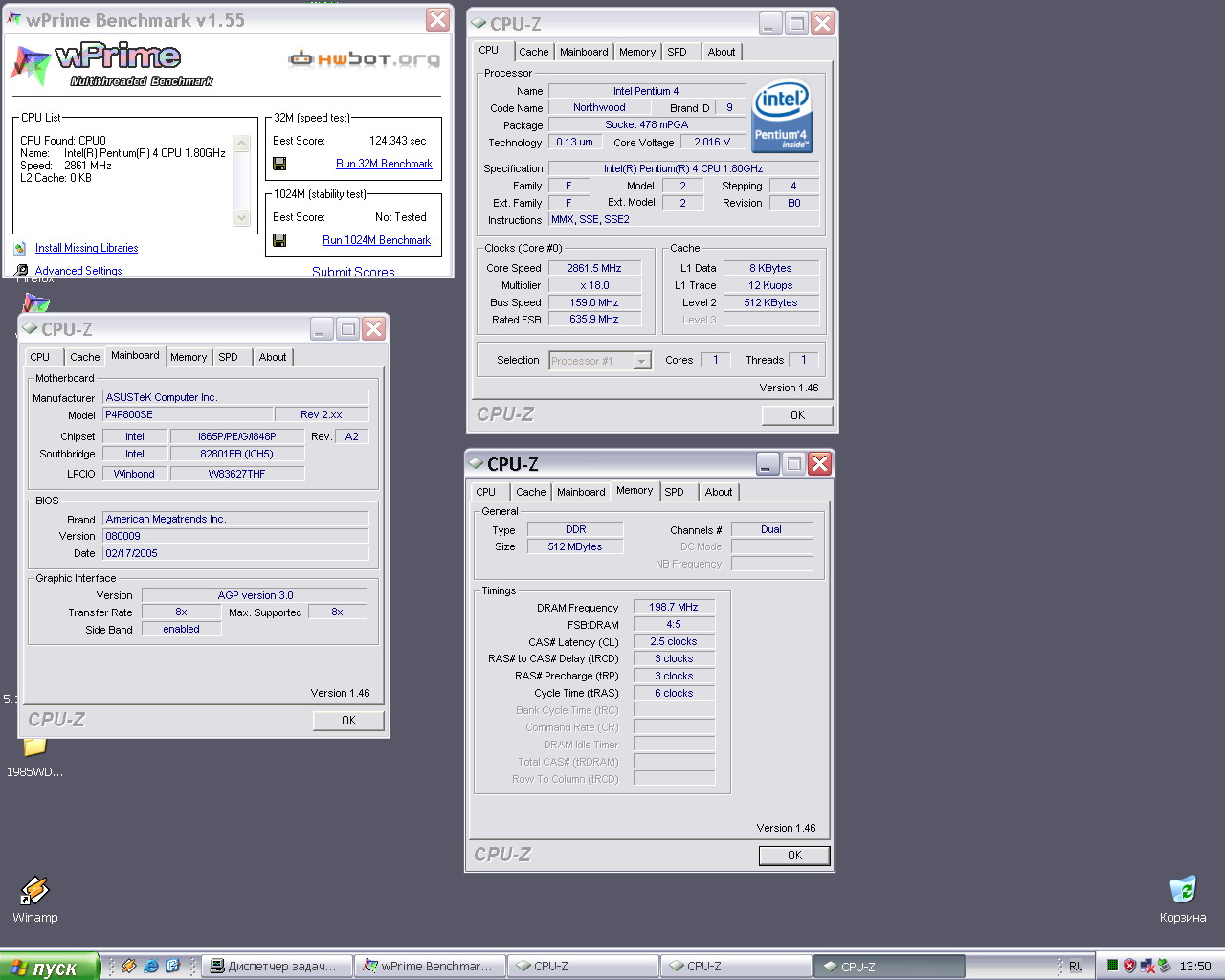Open About tab in CPU-Z processor window
Screen dimensions: 1225x980
[x=722, y=52]
